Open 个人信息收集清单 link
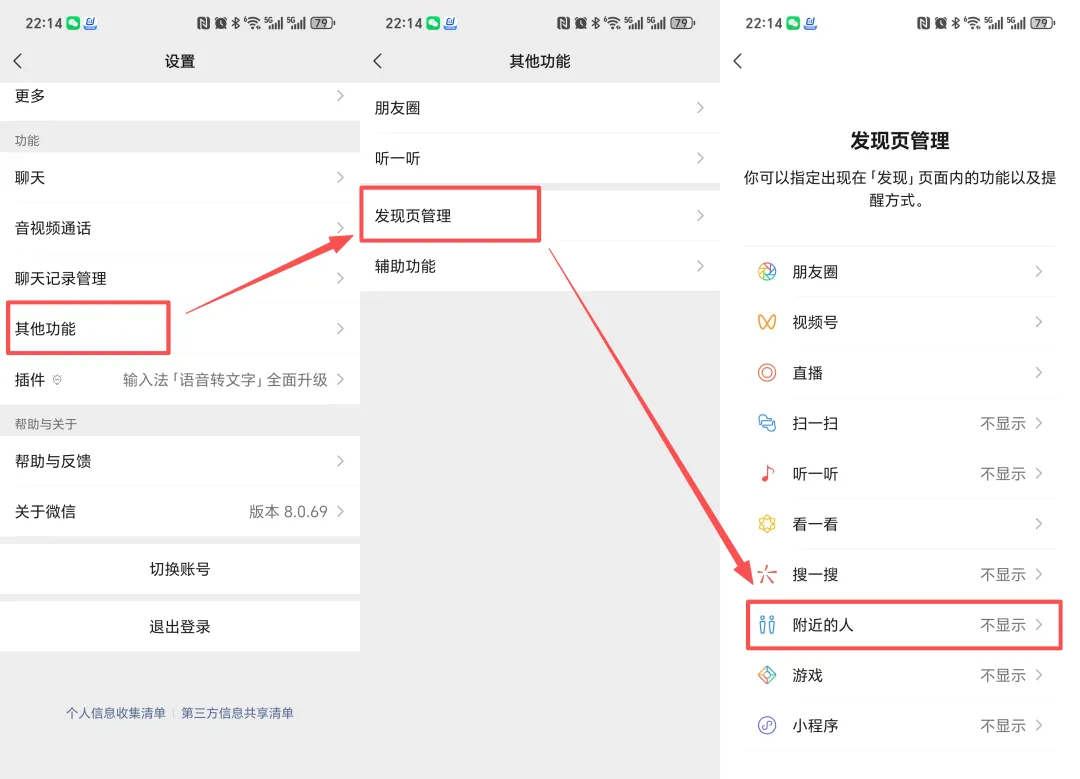 pos(116,713)
